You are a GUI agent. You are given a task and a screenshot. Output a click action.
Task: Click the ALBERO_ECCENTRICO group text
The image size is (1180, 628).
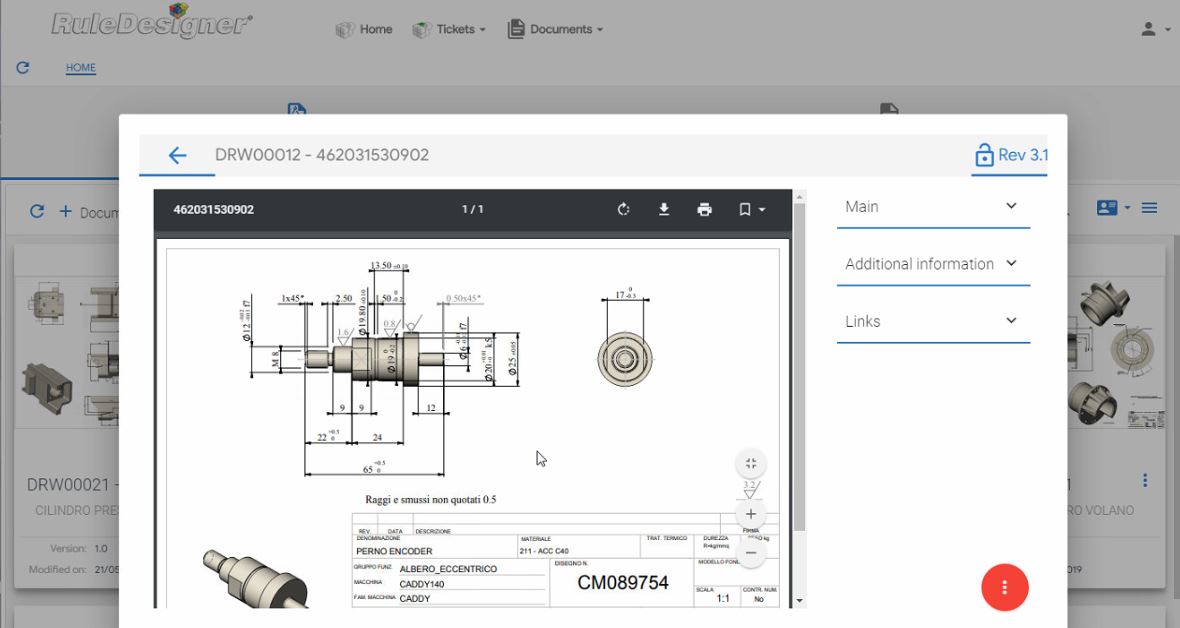coord(448,569)
